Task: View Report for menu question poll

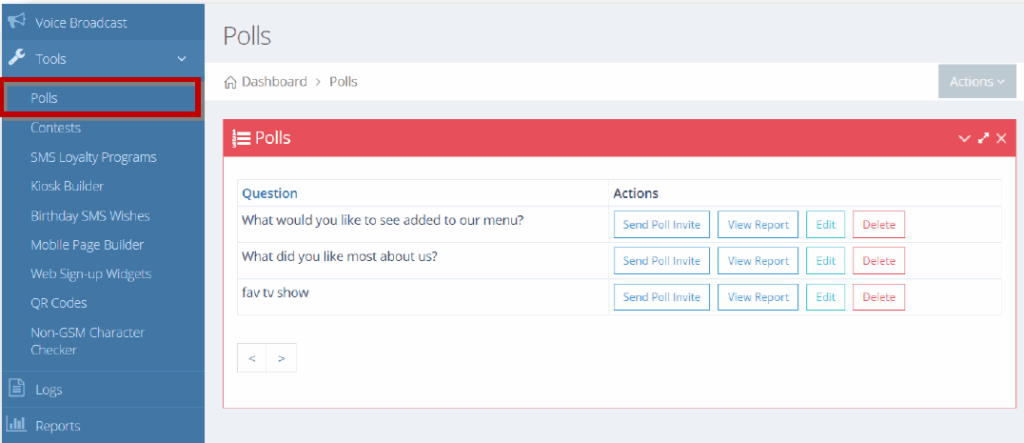Action: [x=758, y=225]
